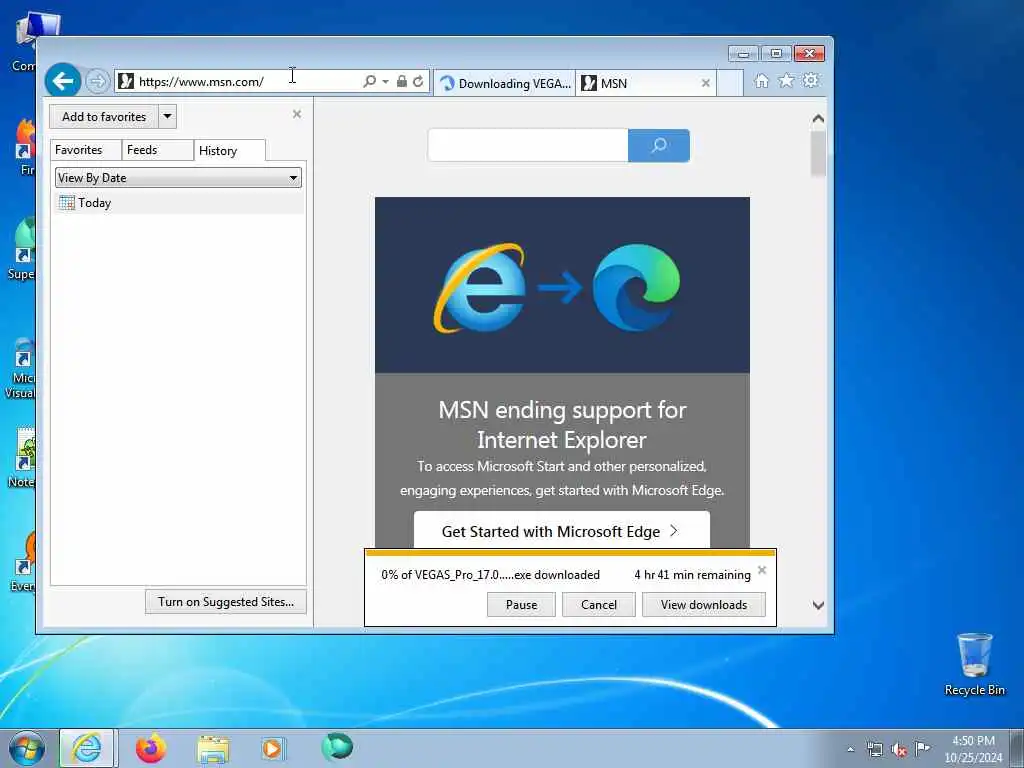
Task: Go back with the blue Back arrow
Action: tap(63, 81)
